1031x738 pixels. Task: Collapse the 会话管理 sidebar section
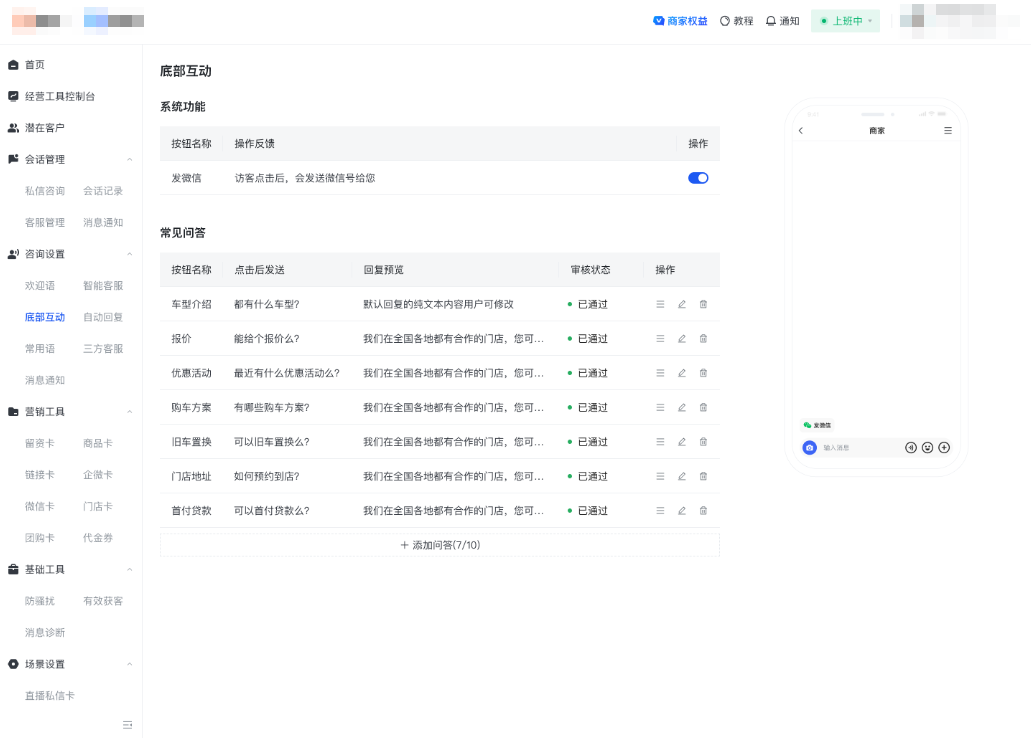(x=128, y=159)
